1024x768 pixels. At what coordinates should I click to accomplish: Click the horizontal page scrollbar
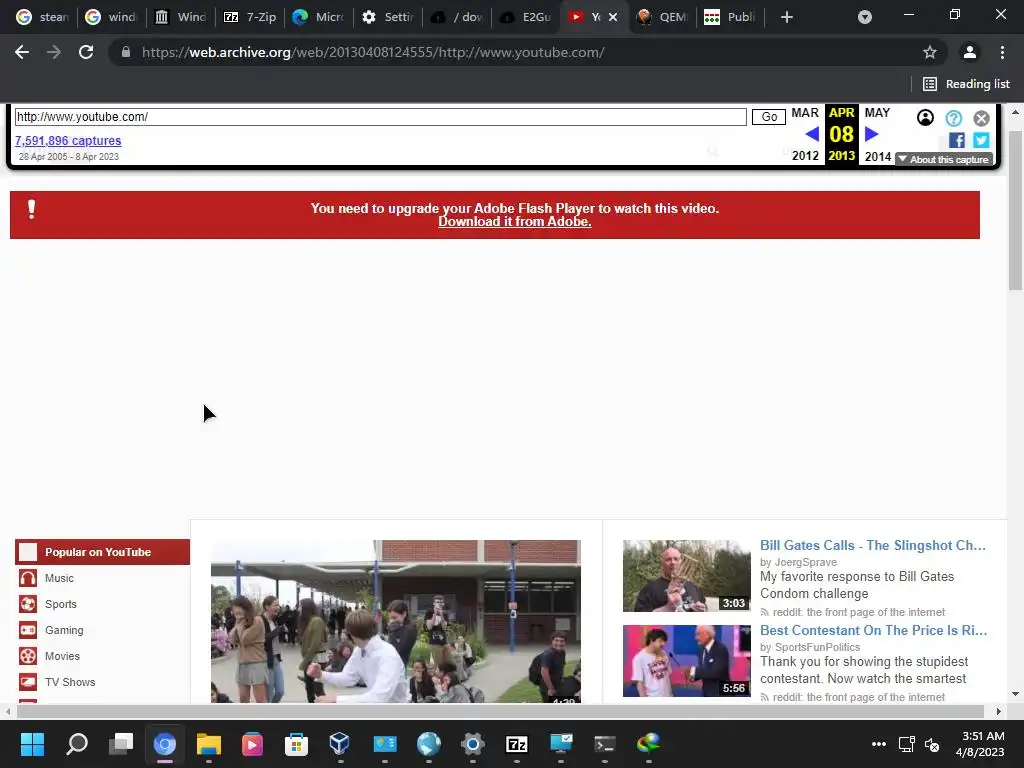coord(500,711)
